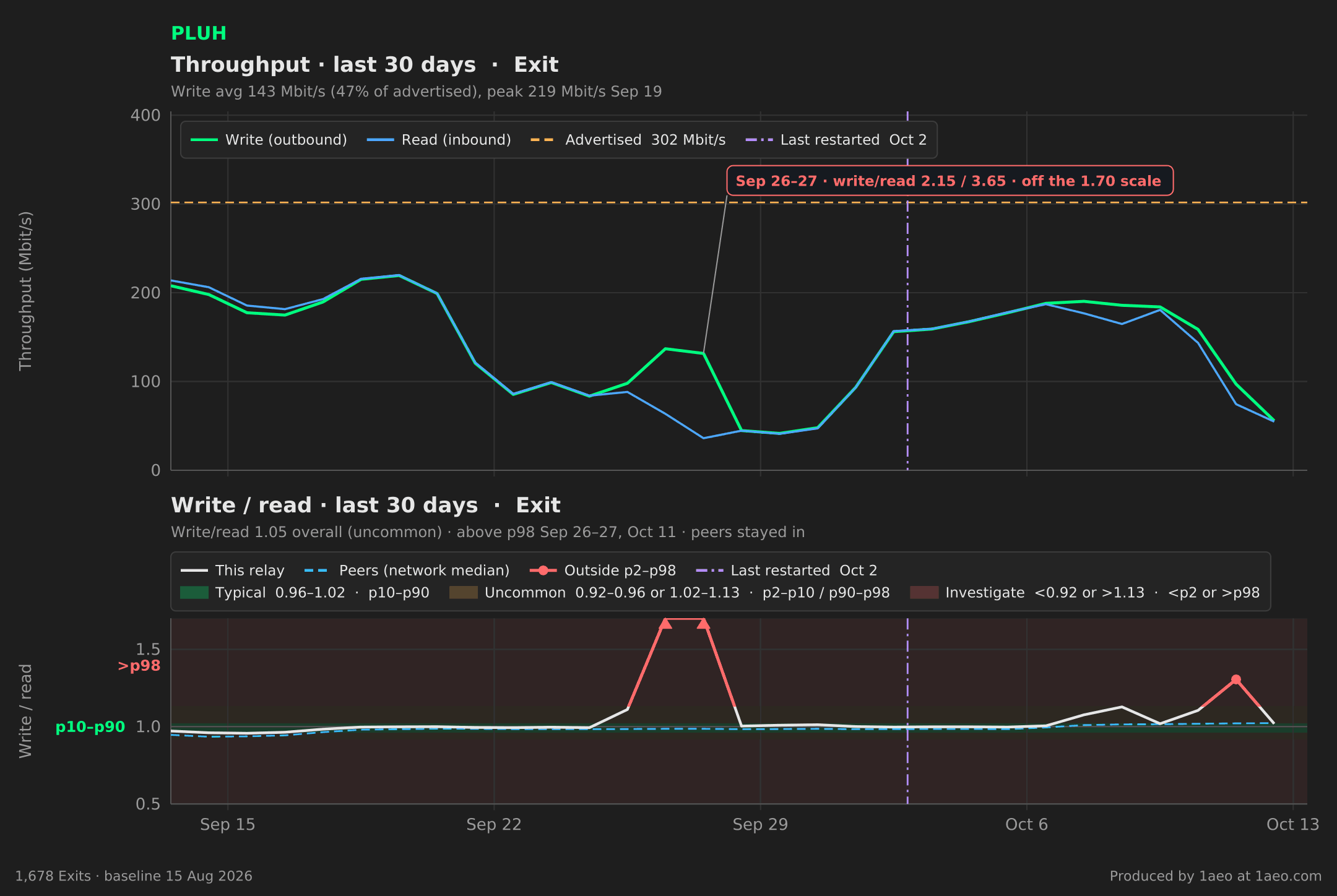Image resolution: width=1337 pixels, height=896 pixels.
Task: Click the 300 y-axis tick label
Action: pyautogui.click(x=145, y=204)
